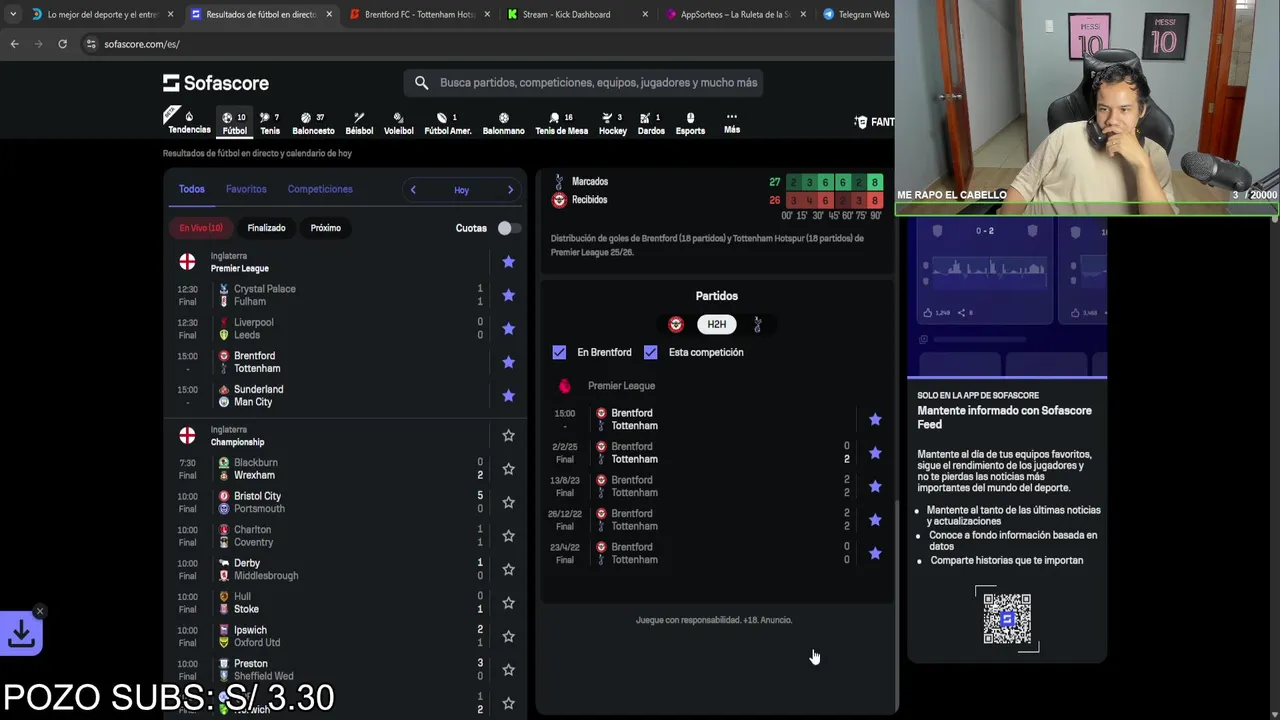
Task: Click the search magnifier icon
Action: click(421, 83)
